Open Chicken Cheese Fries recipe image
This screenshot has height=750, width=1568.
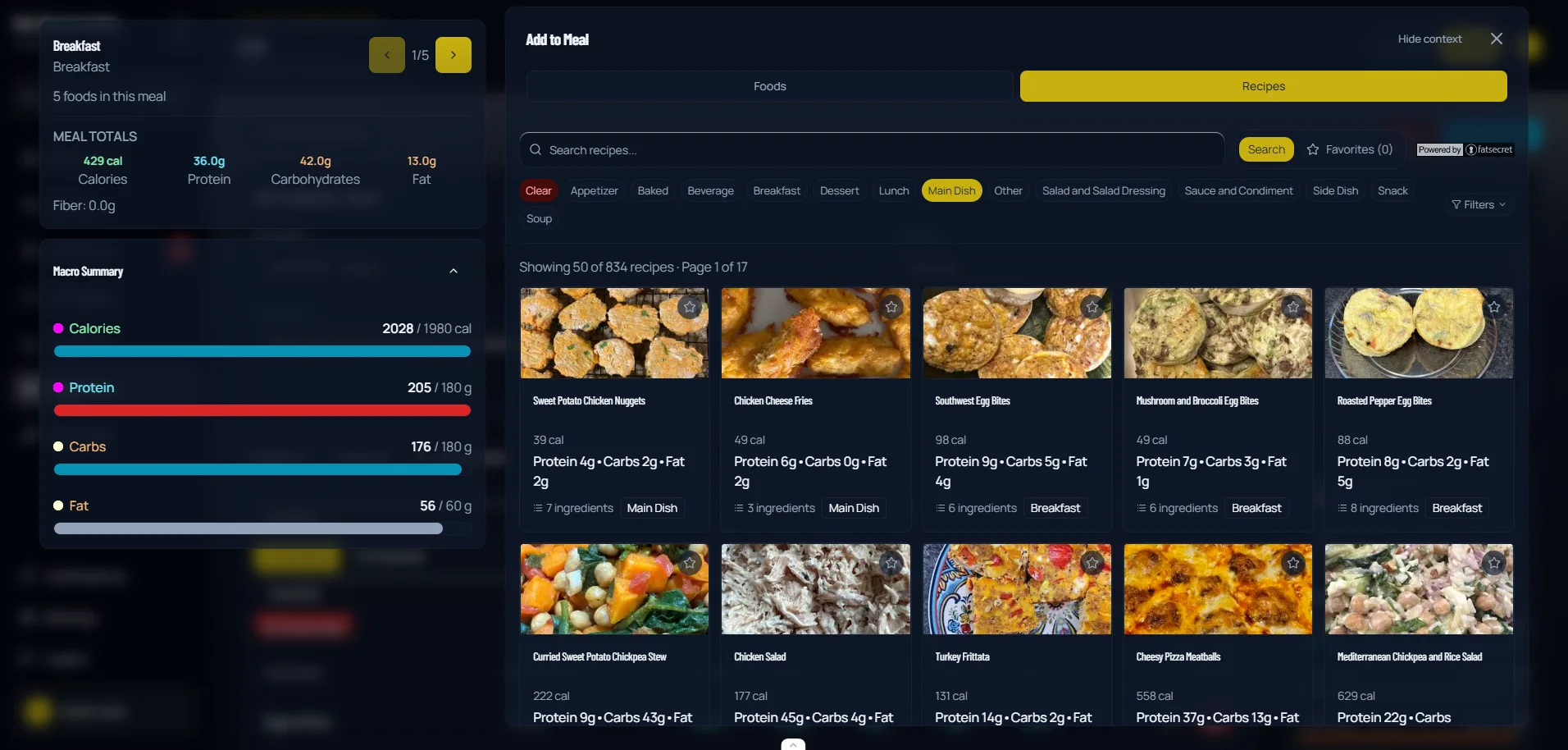[x=816, y=333]
